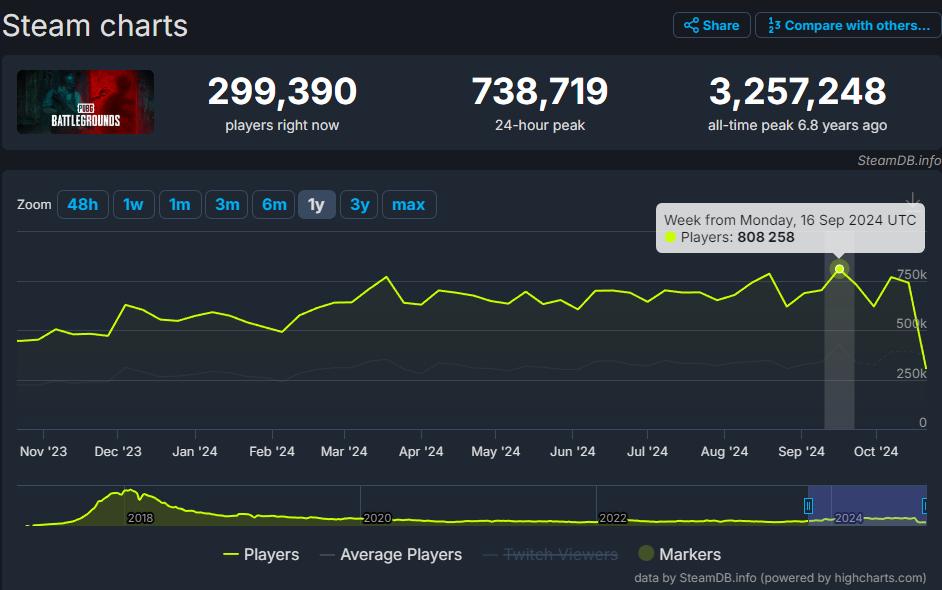Click the 500k y-axis label
942x590 pixels.
[x=912, y=323]
